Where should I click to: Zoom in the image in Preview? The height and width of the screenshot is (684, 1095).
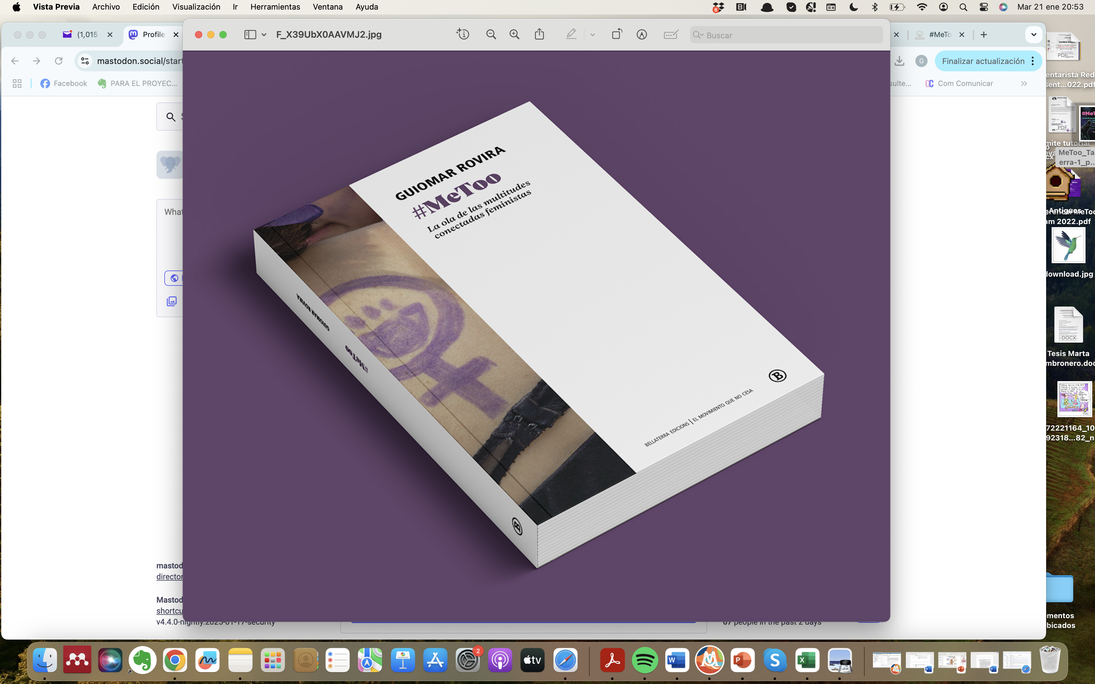pyautogui.click(x=515, y=34)
